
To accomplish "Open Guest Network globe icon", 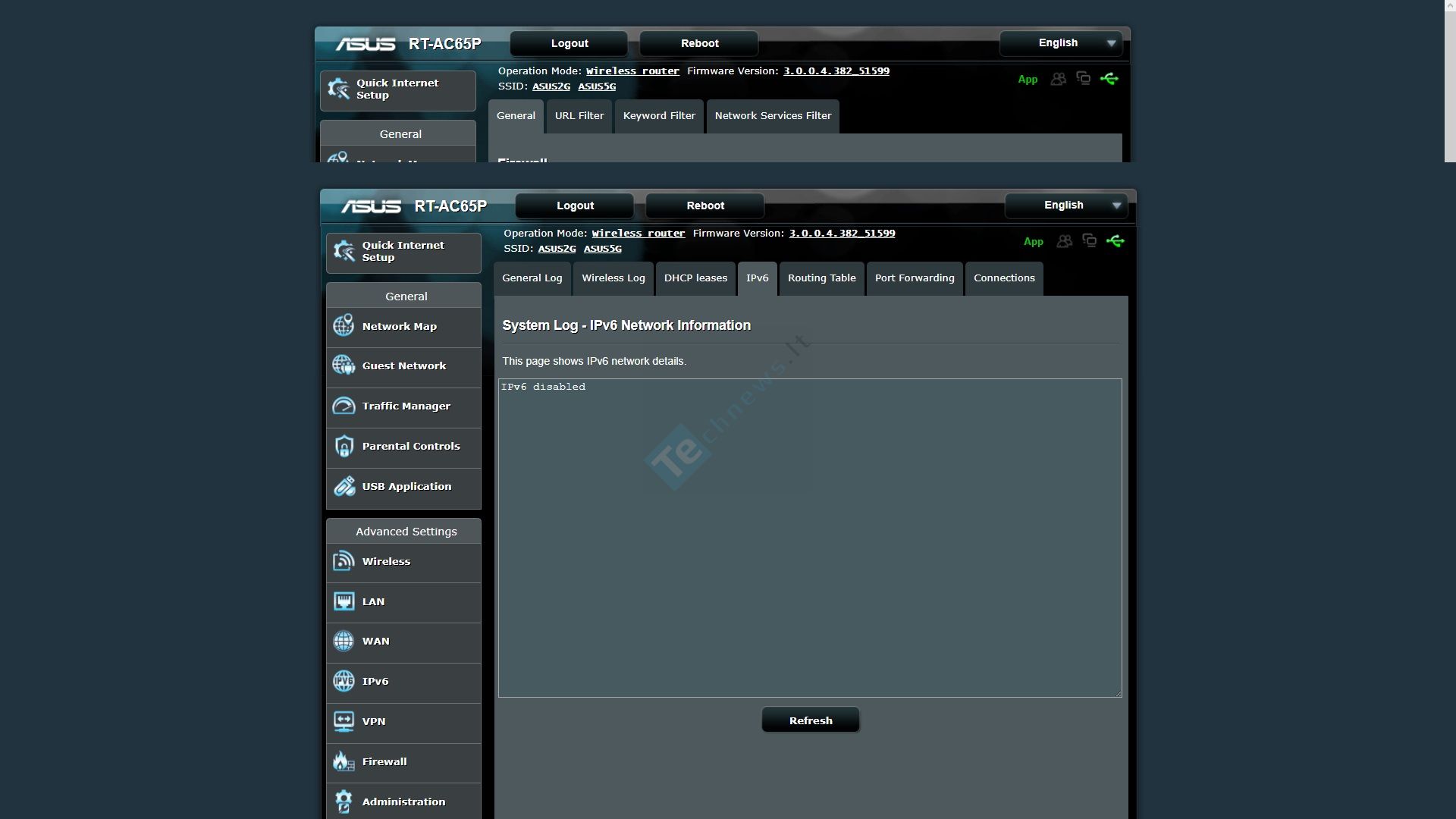I will click(x=344, y=366).
